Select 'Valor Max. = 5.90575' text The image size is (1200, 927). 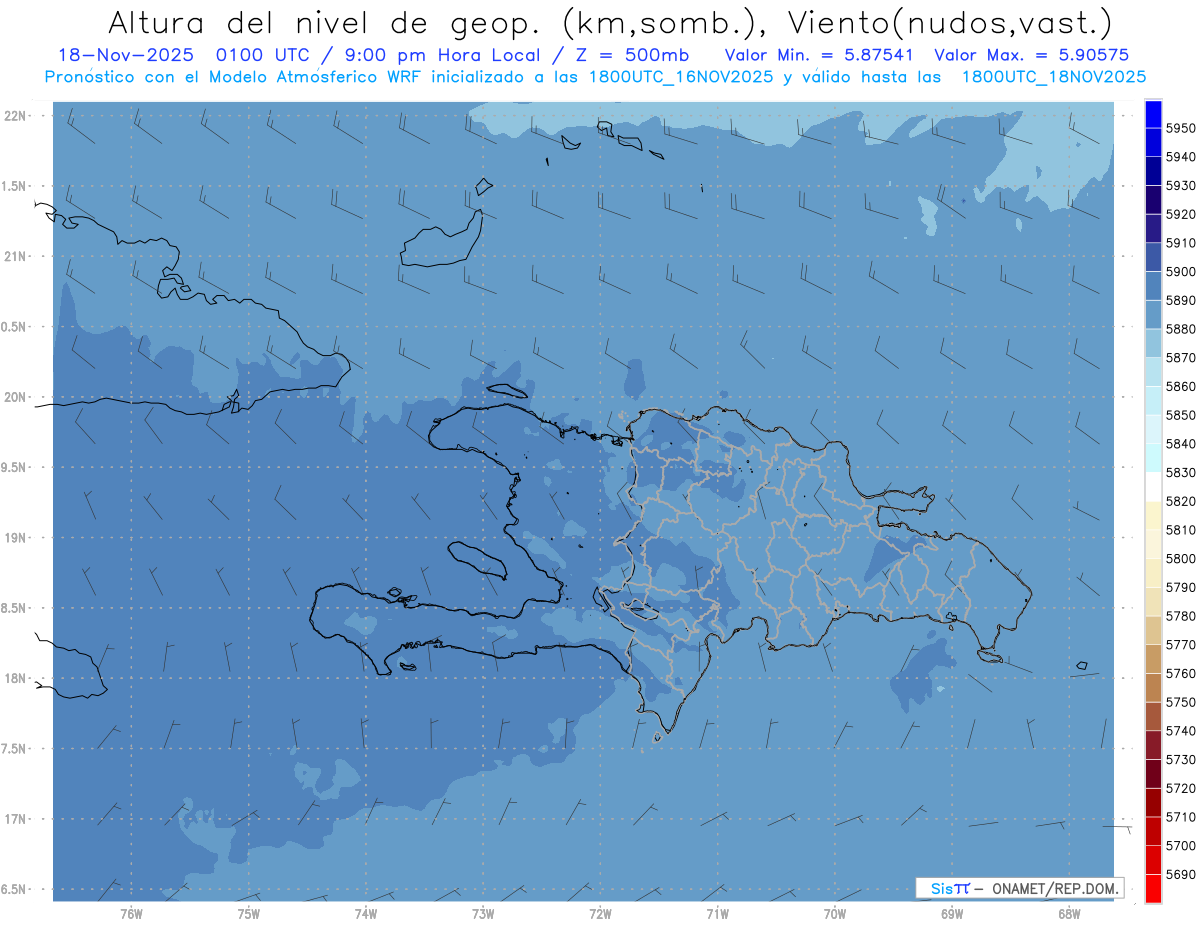click(x=1032, y=55)
